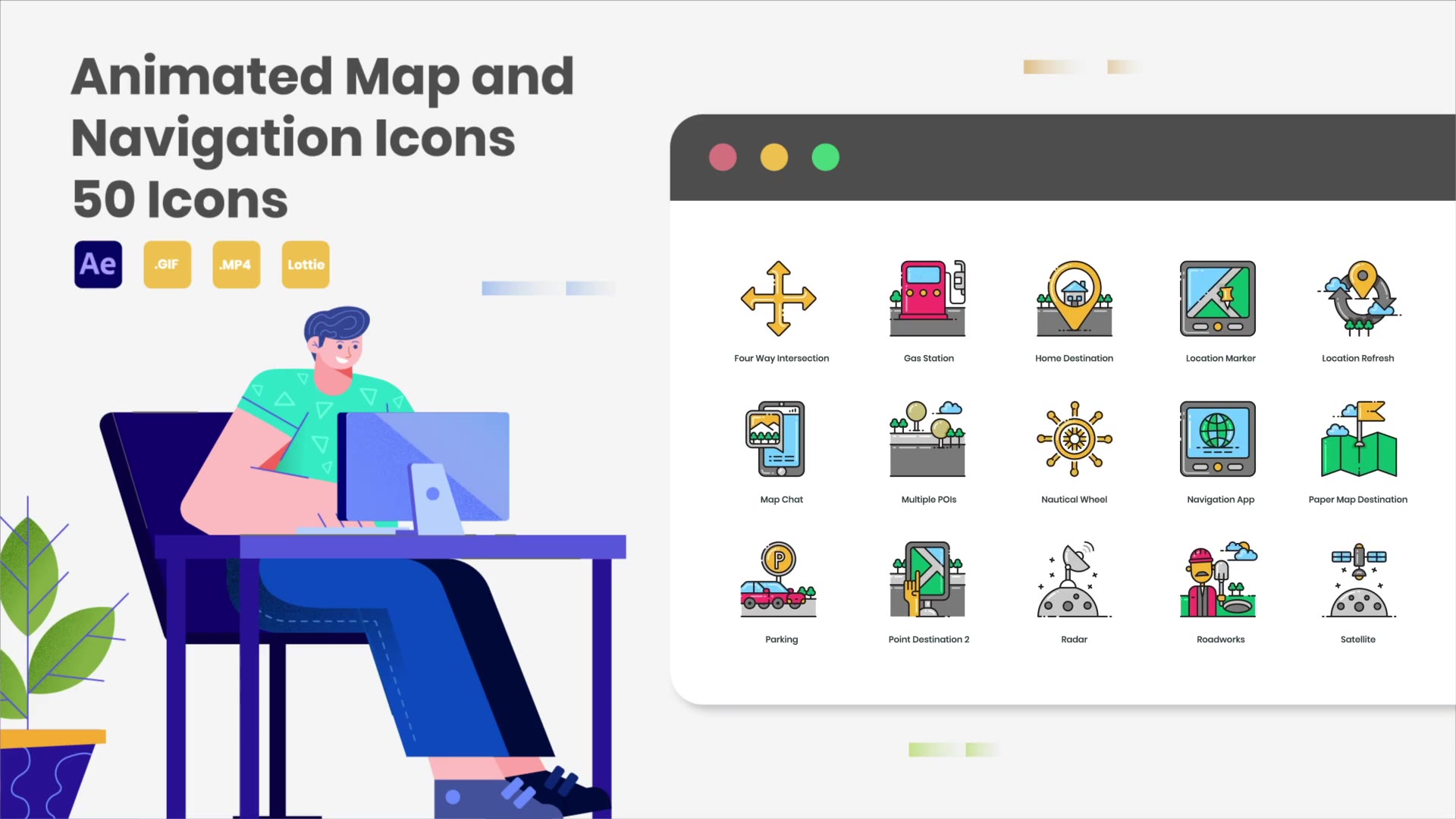Click the Satellite icon label link
Screen dimensions: 1456x819
click(x=1358, y=639)
